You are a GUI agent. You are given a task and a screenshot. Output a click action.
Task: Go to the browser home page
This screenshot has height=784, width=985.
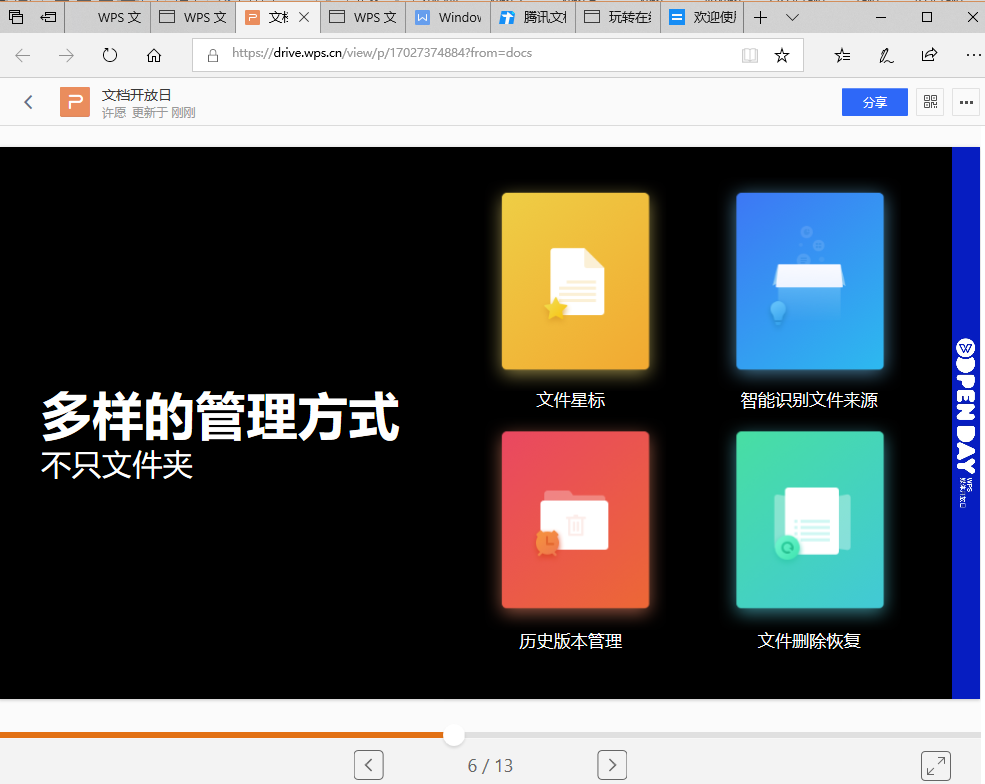pos(153,55)
